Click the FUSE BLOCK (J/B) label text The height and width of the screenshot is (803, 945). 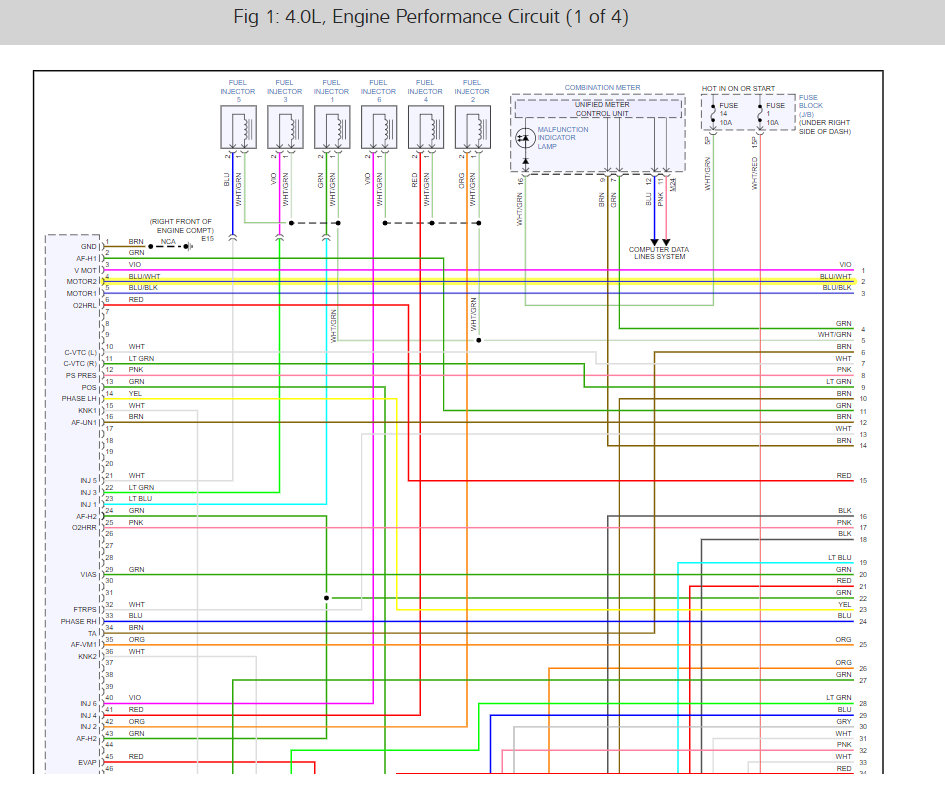click(x=813, y=106)
